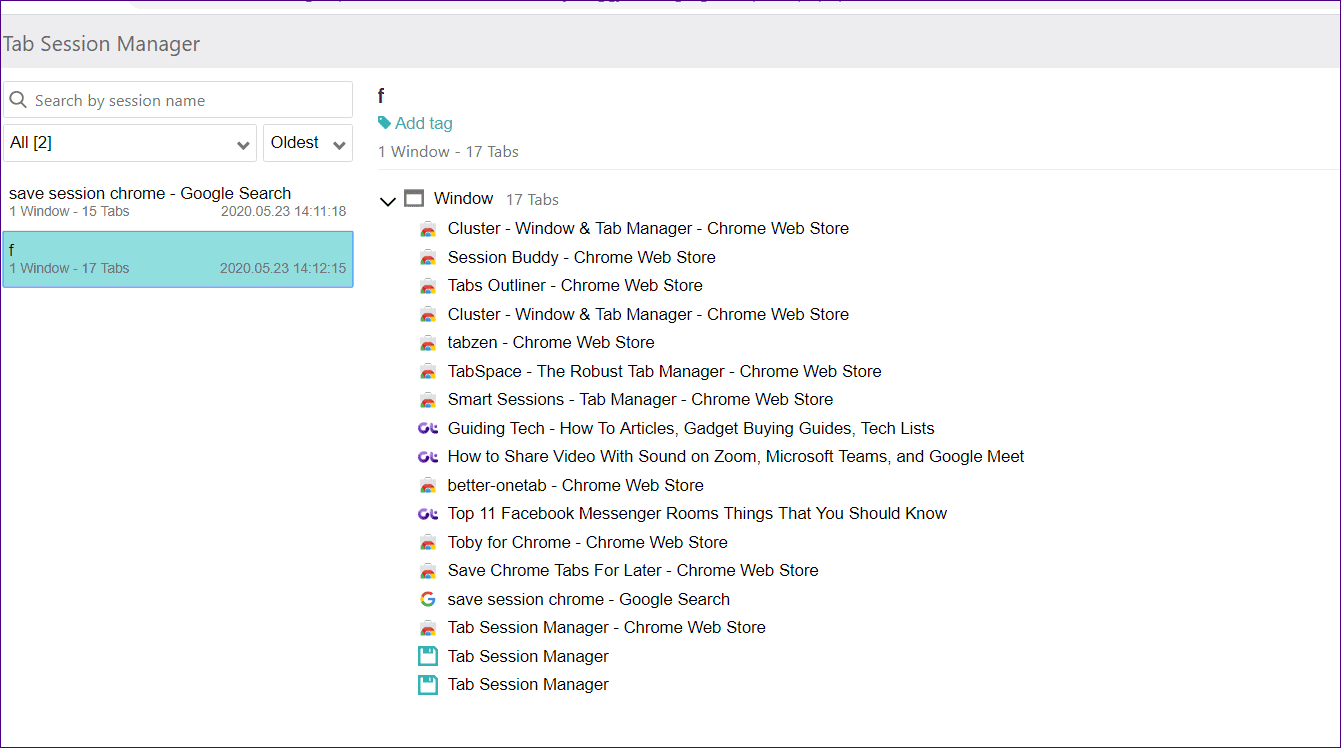Viewport: 1341px width, 748px height.
Task: Open Tabs Outliner - Chrome Web Store tab
Action: point(575,285)
